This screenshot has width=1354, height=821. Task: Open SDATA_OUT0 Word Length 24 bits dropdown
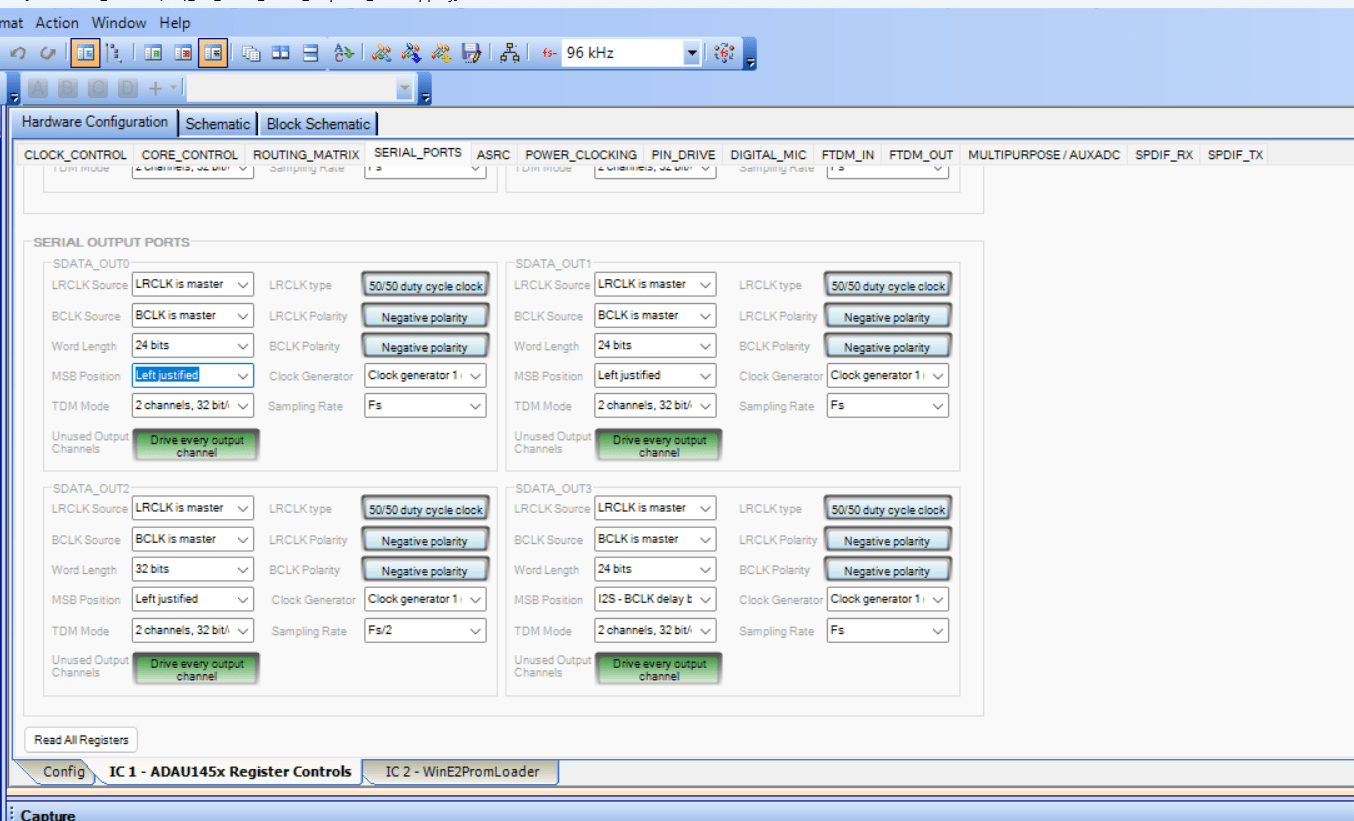click(x=193, y=346)
